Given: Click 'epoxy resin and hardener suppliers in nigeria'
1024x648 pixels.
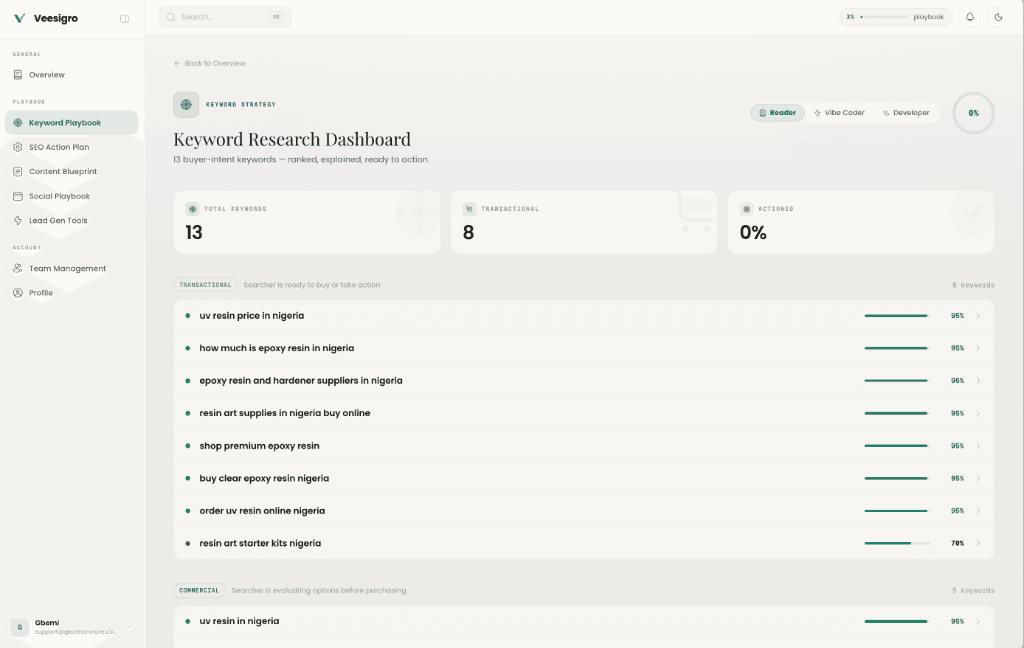Looking at the screenshot, I should [x=300, y=381].
